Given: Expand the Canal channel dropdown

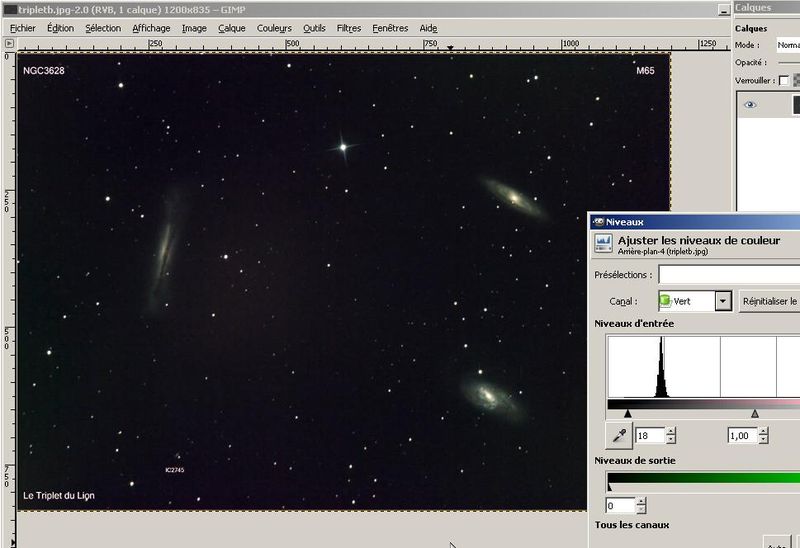Looking at the screenshot, I should (x=722, y=301).
